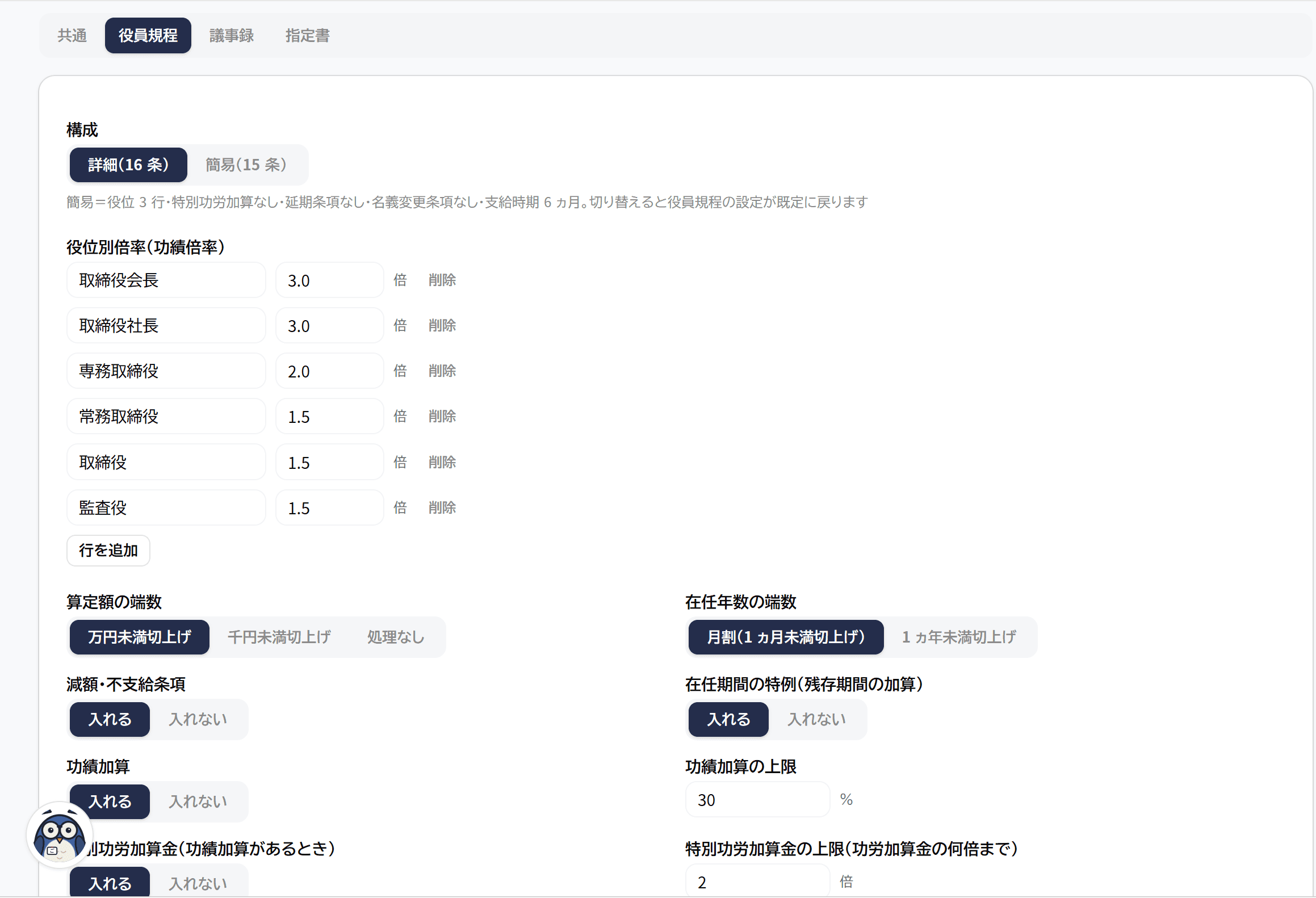
Task: Edit the multiplier for 取締役社長
Action: point(330,326)
